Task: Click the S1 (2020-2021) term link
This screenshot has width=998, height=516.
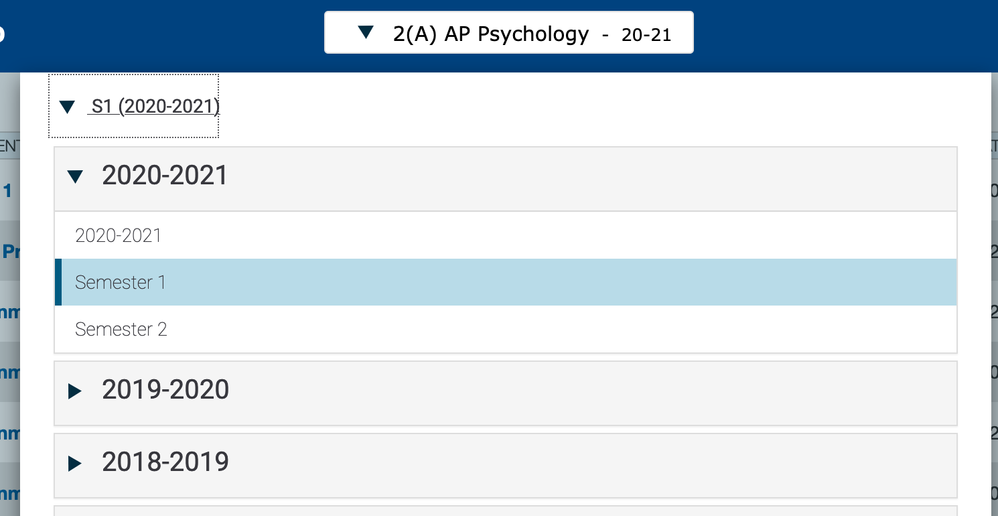Action: coord(154,106)
